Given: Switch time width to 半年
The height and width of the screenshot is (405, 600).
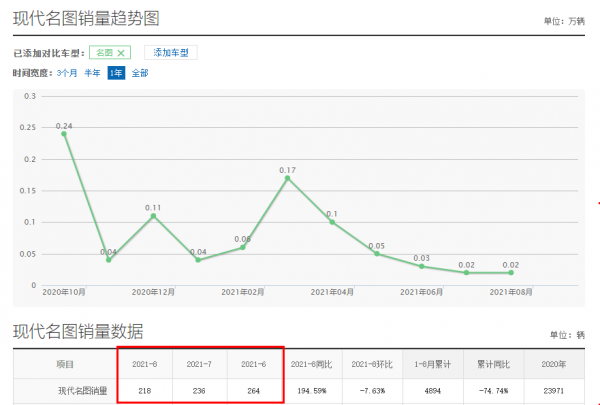Looking at the screenshot, I should pos(92,73).
